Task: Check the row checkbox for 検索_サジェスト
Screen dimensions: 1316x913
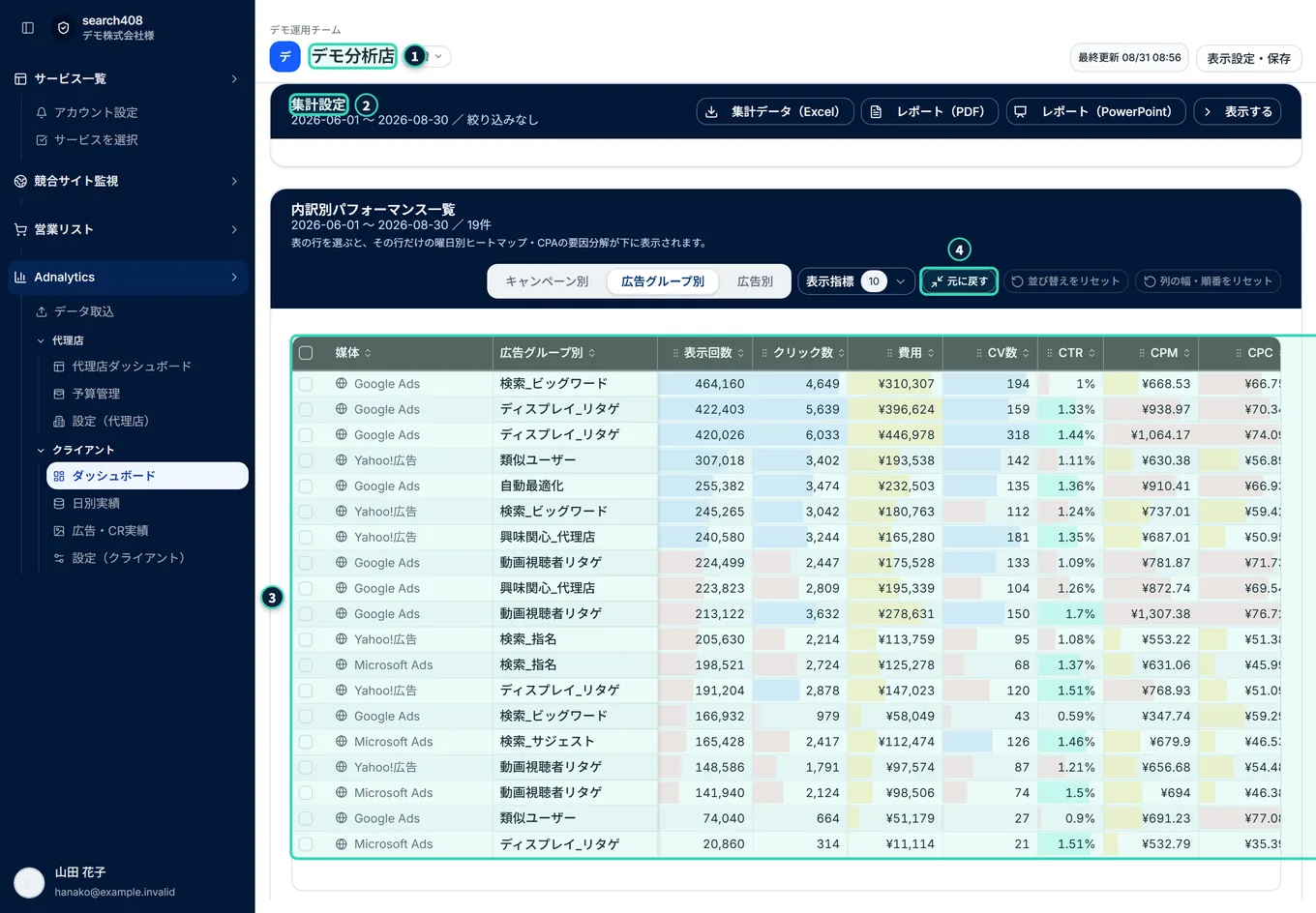Action: coord(306,742)
